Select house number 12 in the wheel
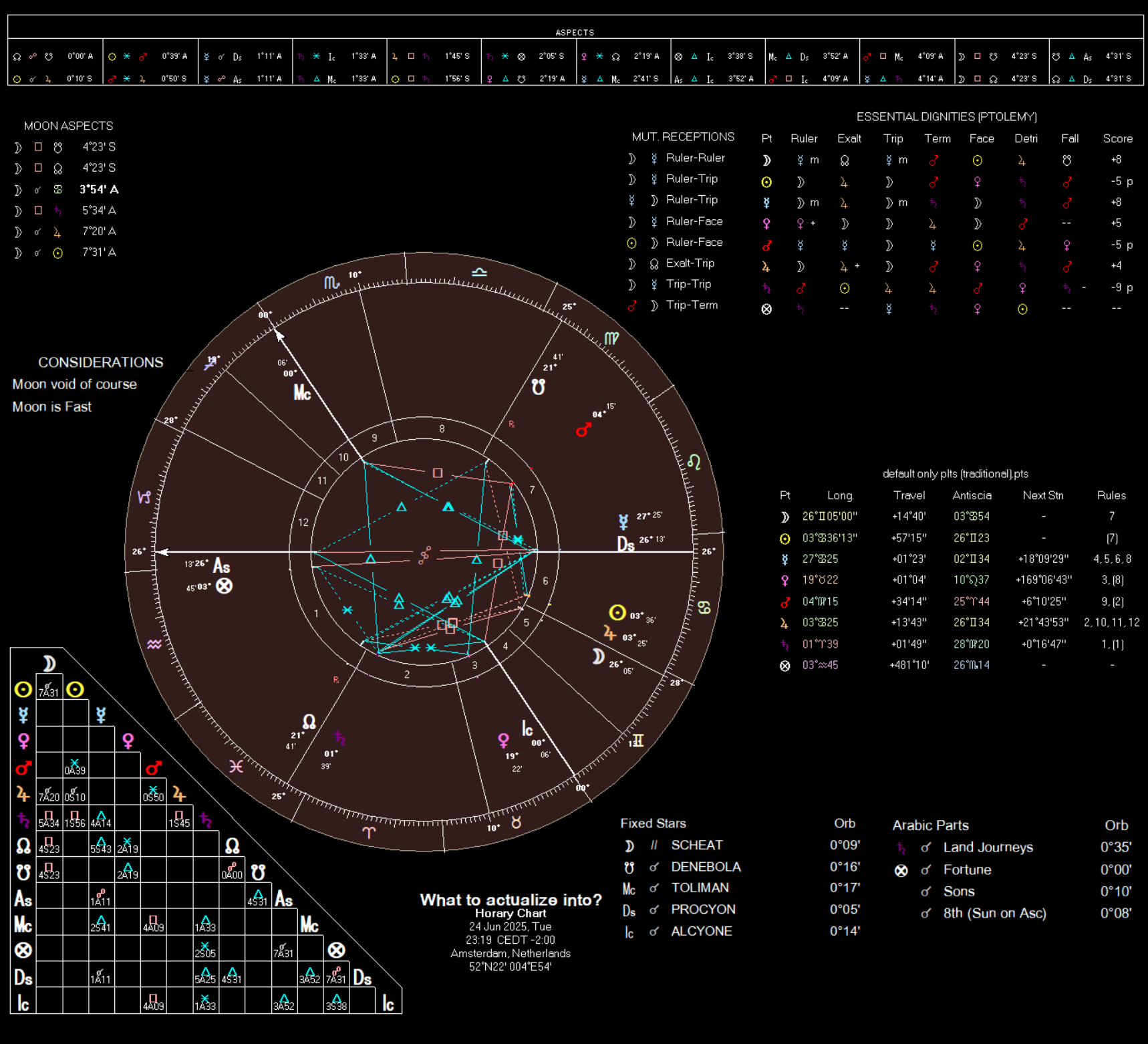 303,523
